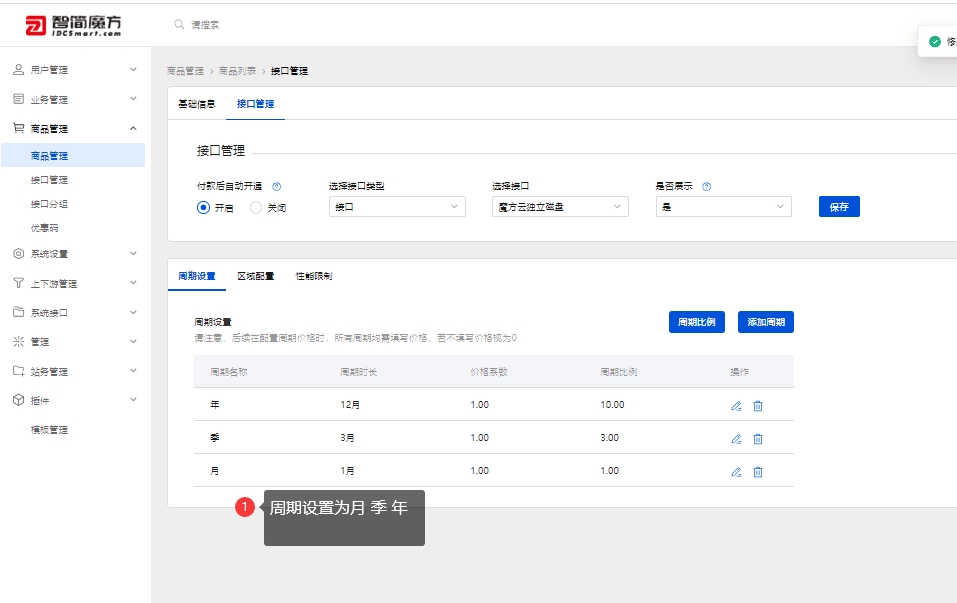The image size is (957, 603).
Task: Click the search magnifier icon
Action: coord(179,24)
